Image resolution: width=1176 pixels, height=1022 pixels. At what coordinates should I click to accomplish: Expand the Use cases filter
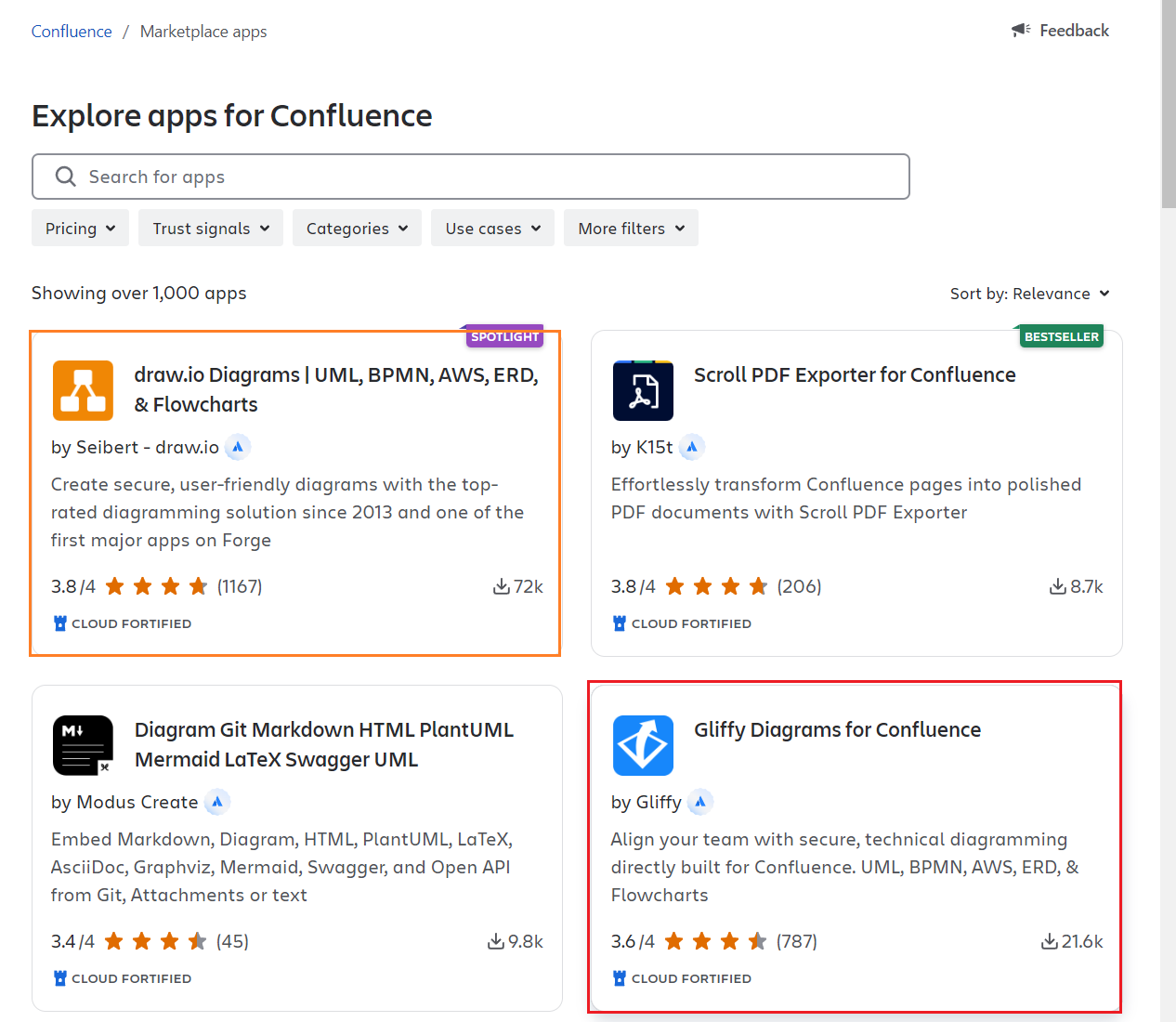click(x=492, y=228)
